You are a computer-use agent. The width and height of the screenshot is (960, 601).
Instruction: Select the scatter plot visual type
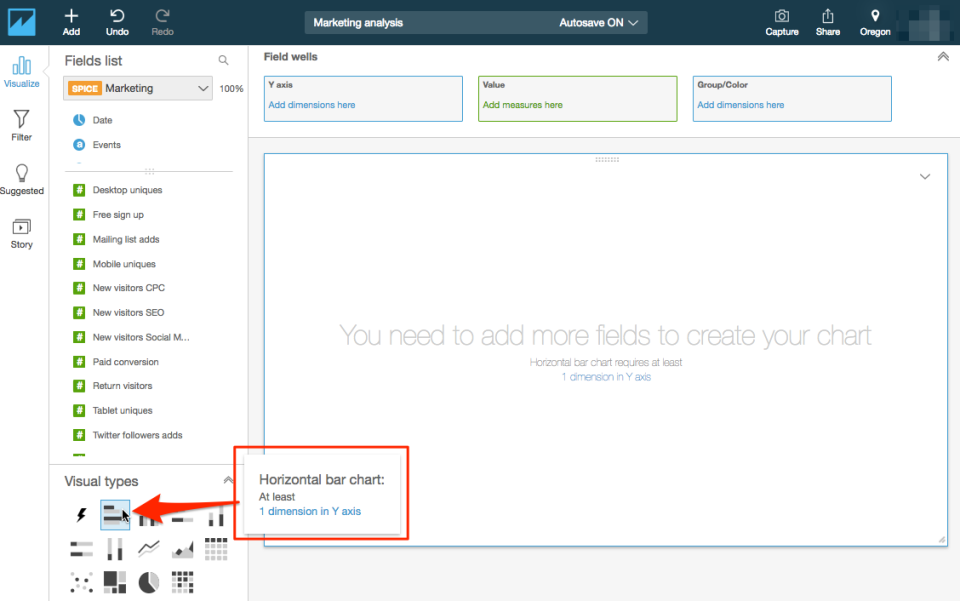pyautogui.click(x=81, y=582)
